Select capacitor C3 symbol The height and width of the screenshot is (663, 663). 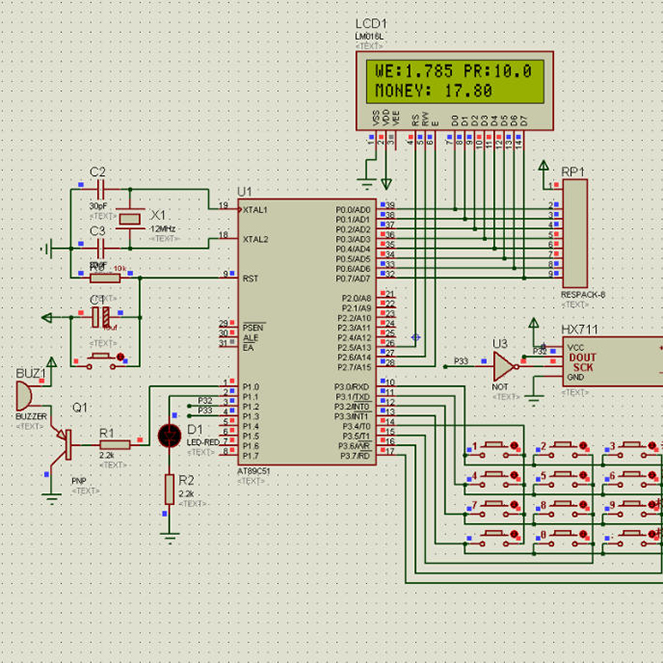tap(100, 249)
